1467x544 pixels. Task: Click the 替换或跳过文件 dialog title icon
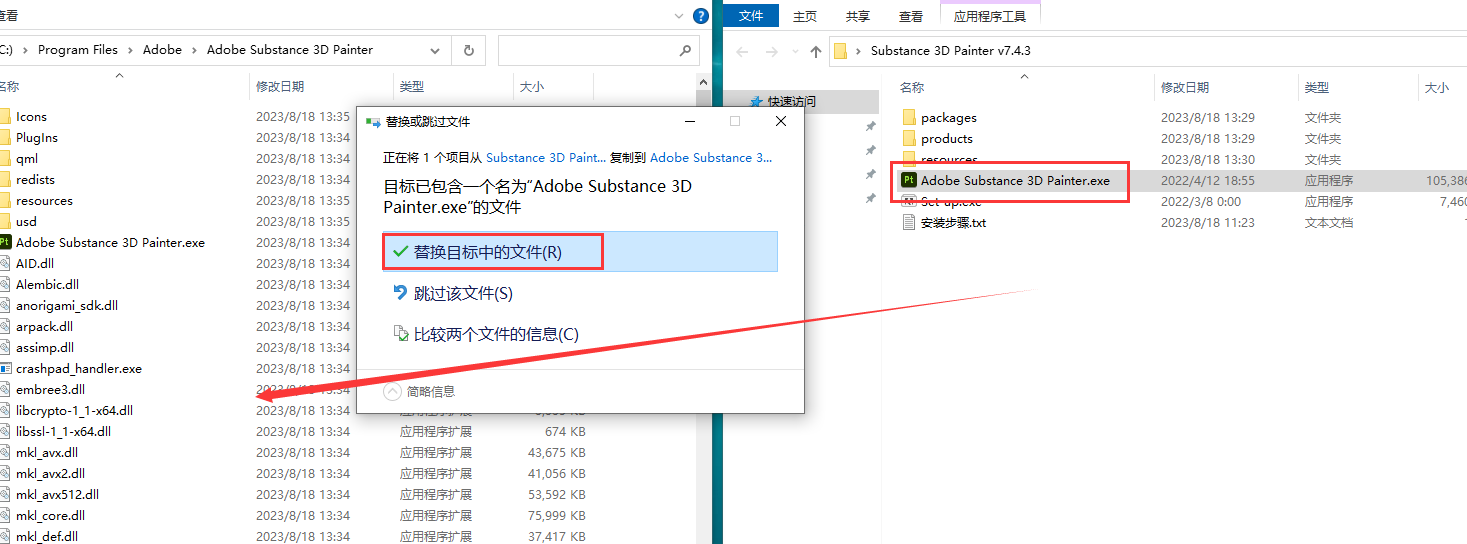pyautogui.click(x=373, y=121)
